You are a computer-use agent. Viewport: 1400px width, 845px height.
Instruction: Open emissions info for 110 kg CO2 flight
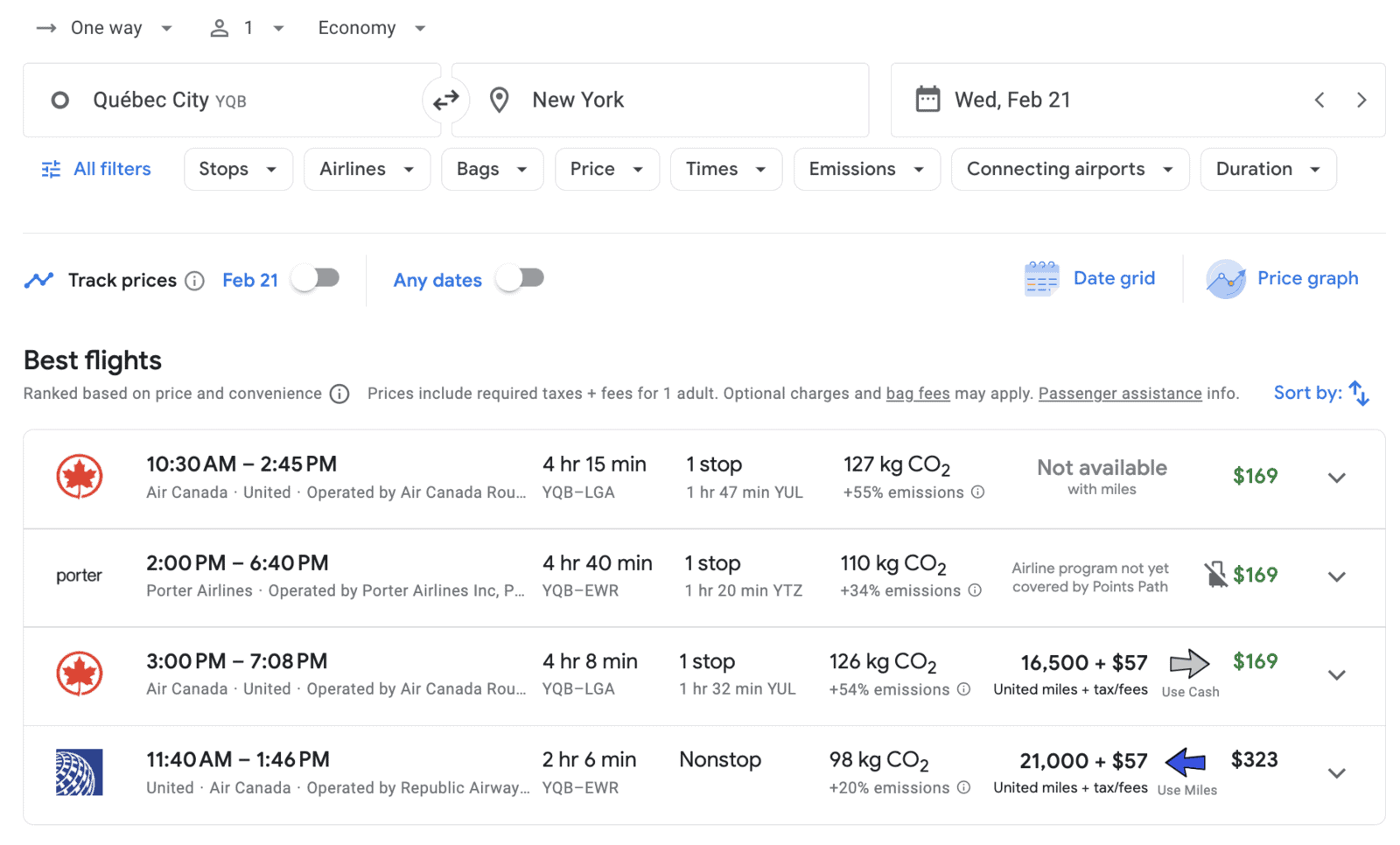coord(975,590)
